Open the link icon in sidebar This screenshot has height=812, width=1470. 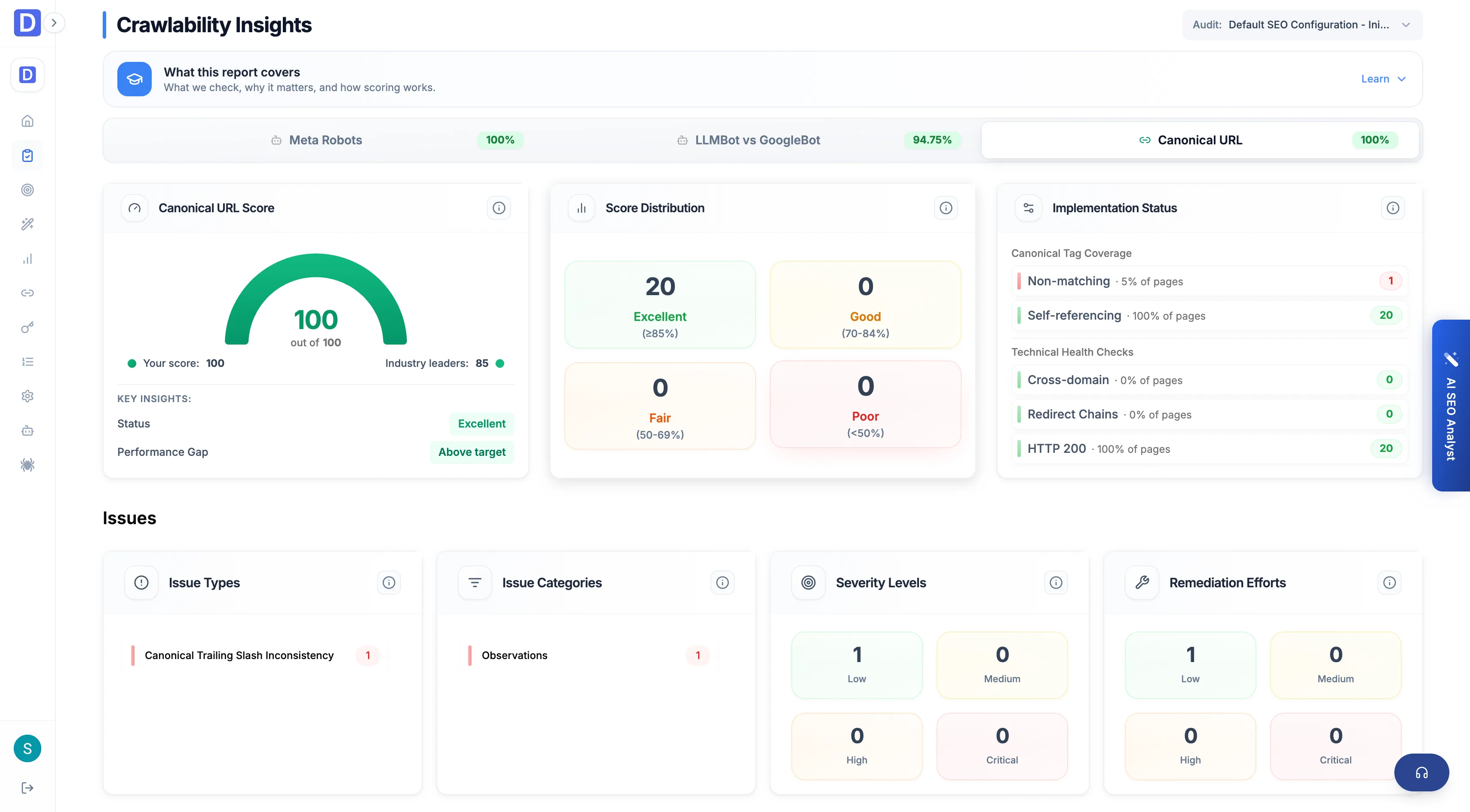[x=28, y=293]
